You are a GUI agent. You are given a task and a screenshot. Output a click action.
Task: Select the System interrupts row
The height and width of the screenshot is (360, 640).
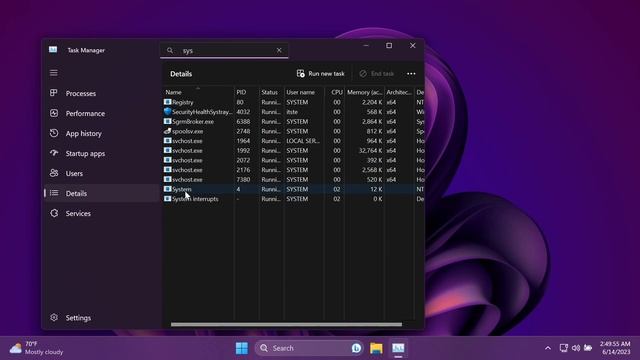point(293,199)
